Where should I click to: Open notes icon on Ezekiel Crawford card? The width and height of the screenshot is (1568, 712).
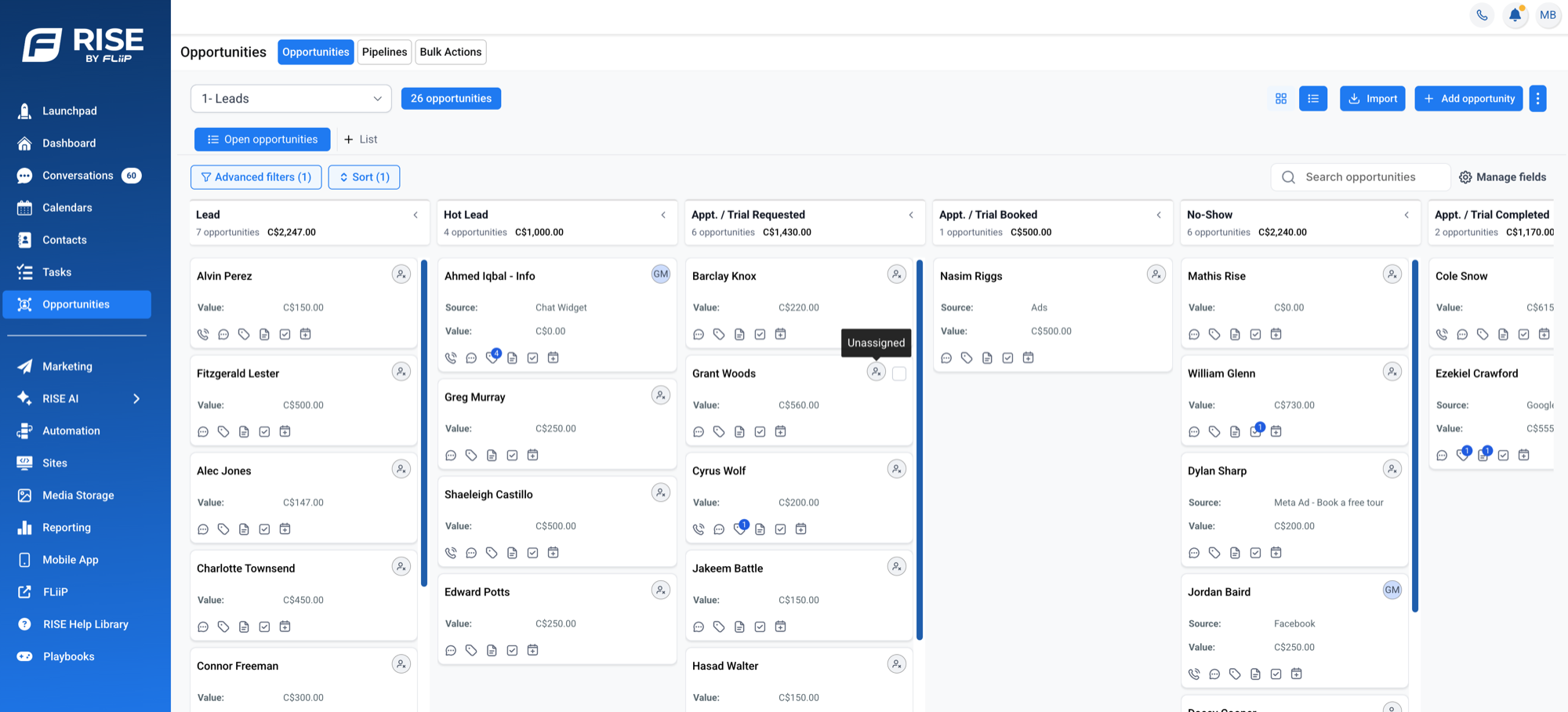(1483, 455)
